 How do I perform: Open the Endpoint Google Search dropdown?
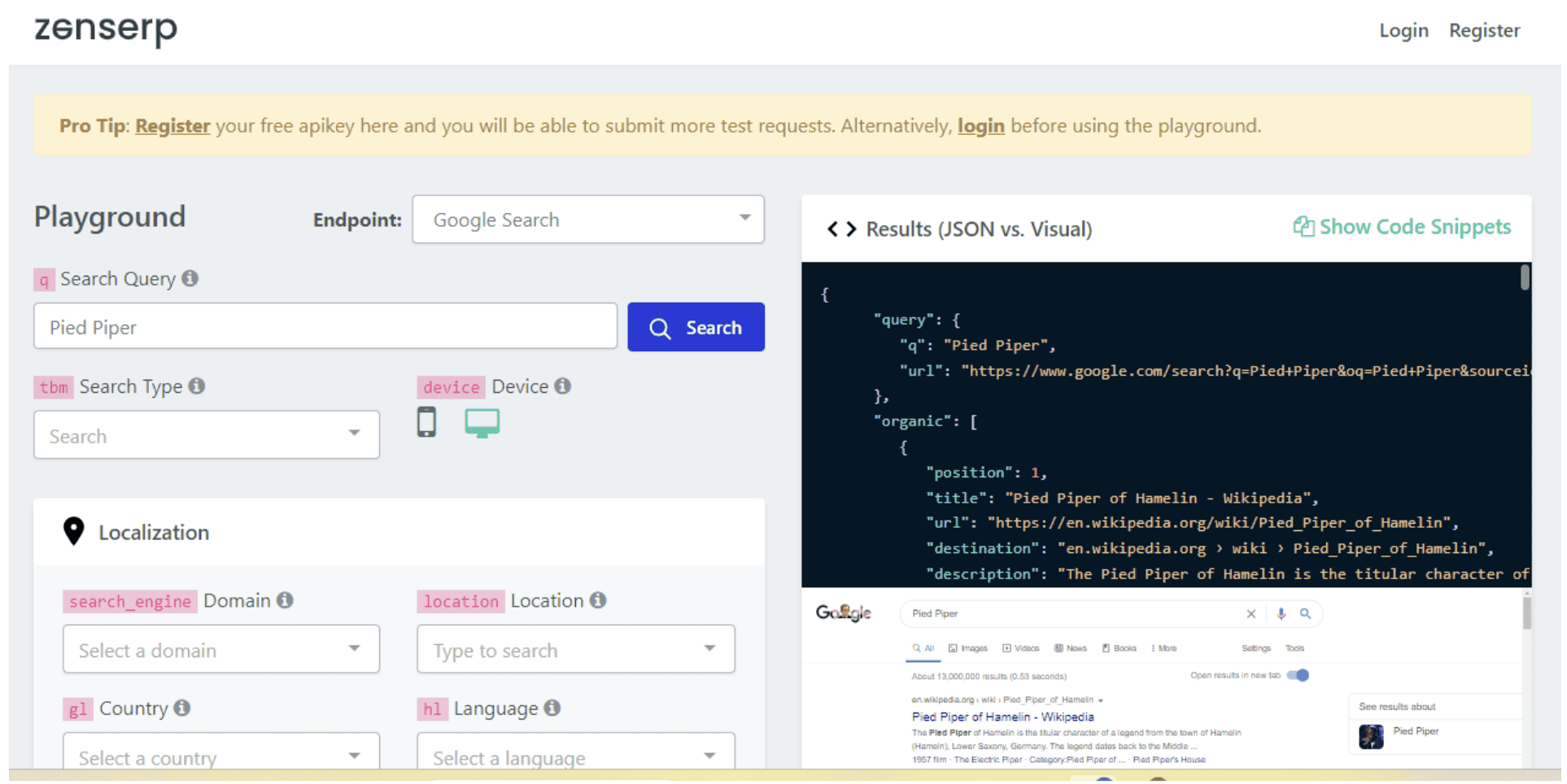[587, 220]
